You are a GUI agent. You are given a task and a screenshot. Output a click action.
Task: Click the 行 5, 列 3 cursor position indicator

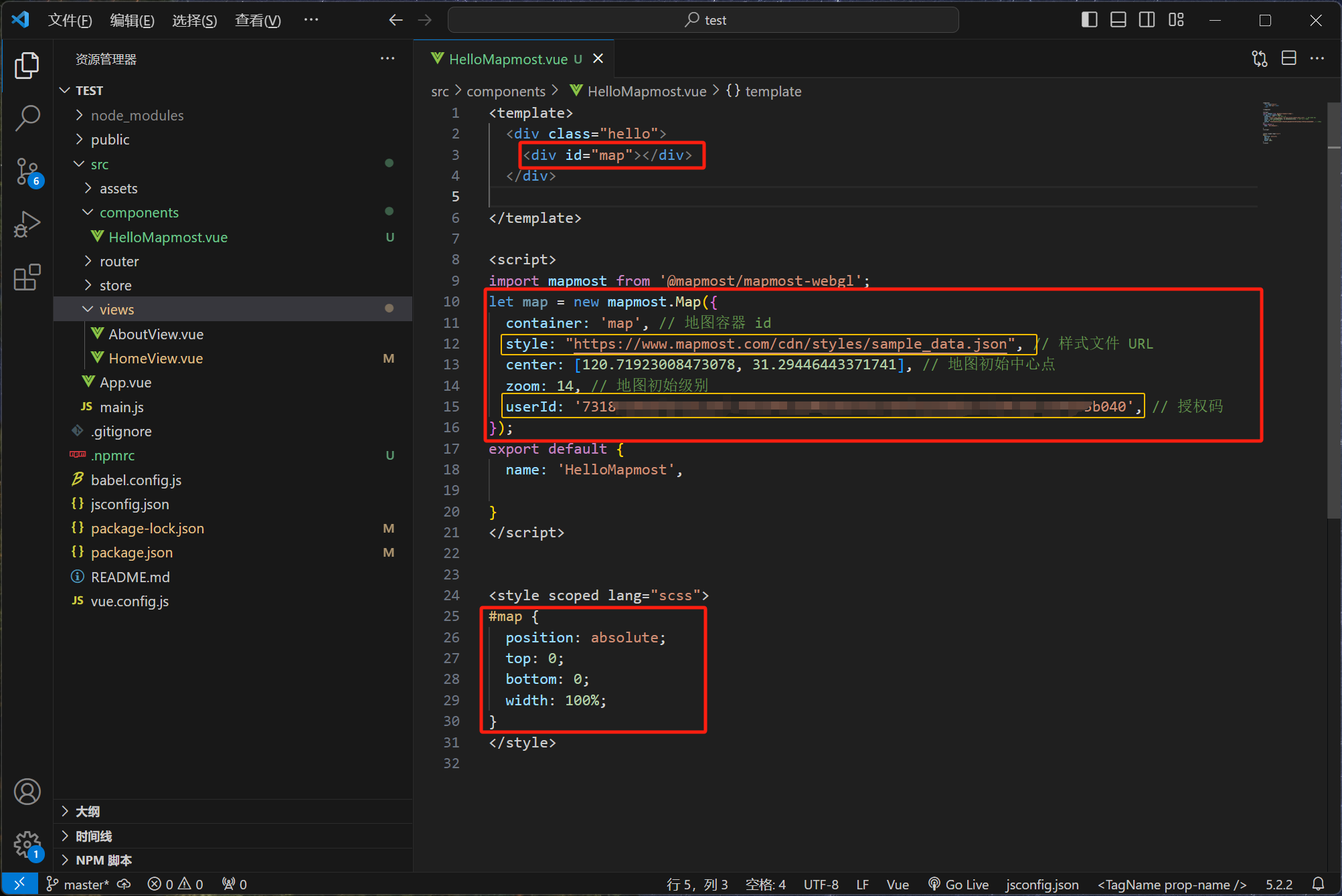[697, 884]
